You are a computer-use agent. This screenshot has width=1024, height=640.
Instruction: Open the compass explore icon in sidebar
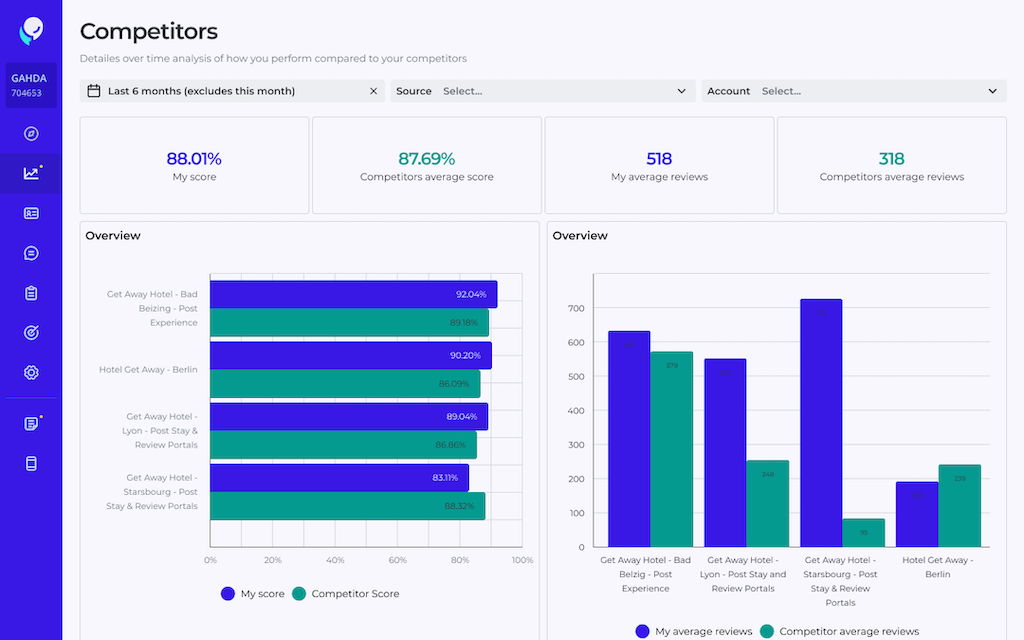click(x=31, y=134)
